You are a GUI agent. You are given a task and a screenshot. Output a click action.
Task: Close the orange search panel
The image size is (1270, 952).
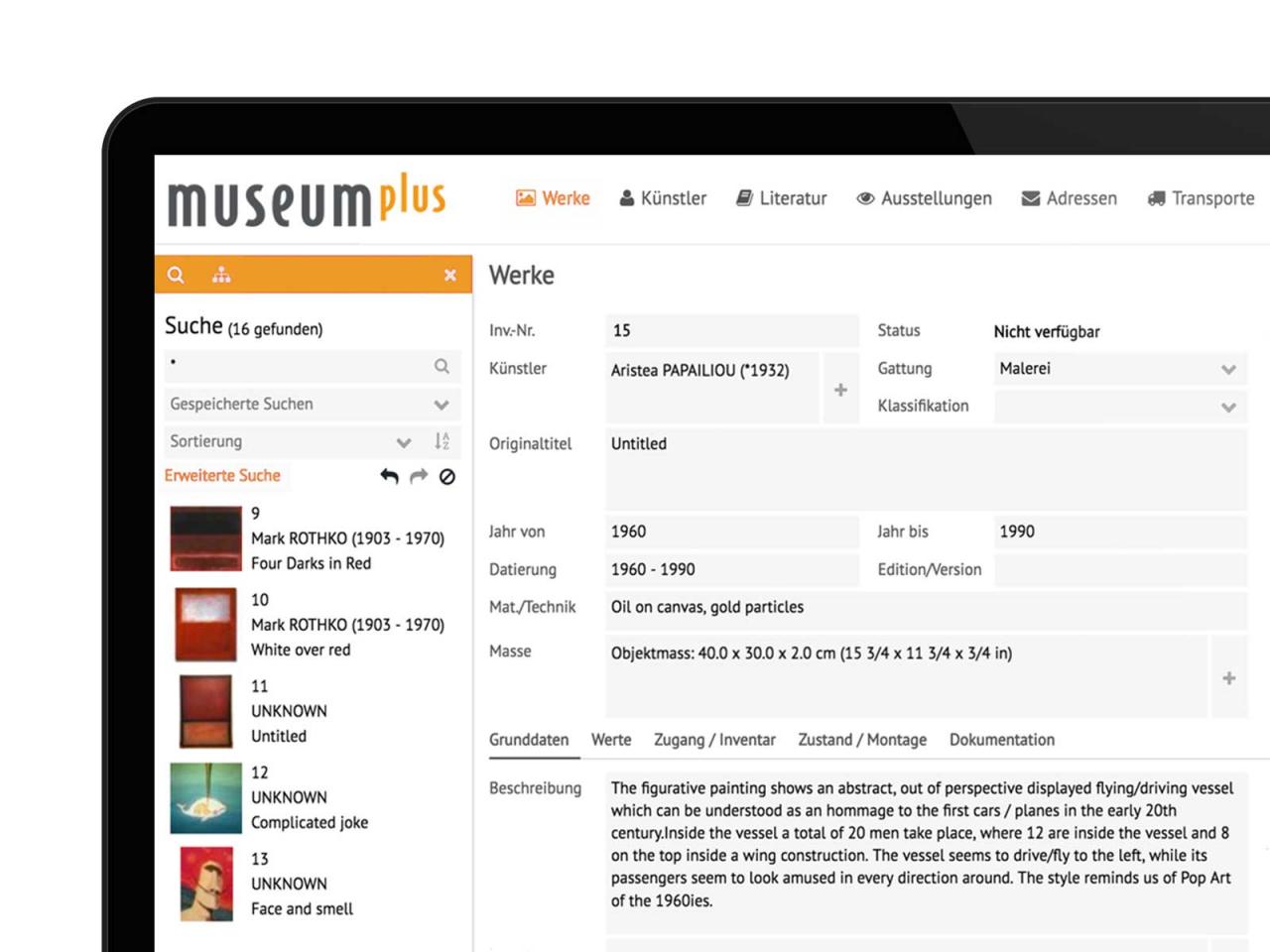pyautogui.click(x=449, y=275)
